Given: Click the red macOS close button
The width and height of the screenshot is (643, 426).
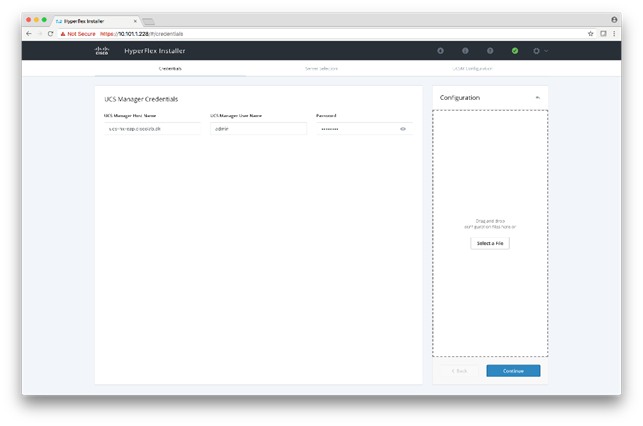Looking at the screenshot, I should click(28, 20).
